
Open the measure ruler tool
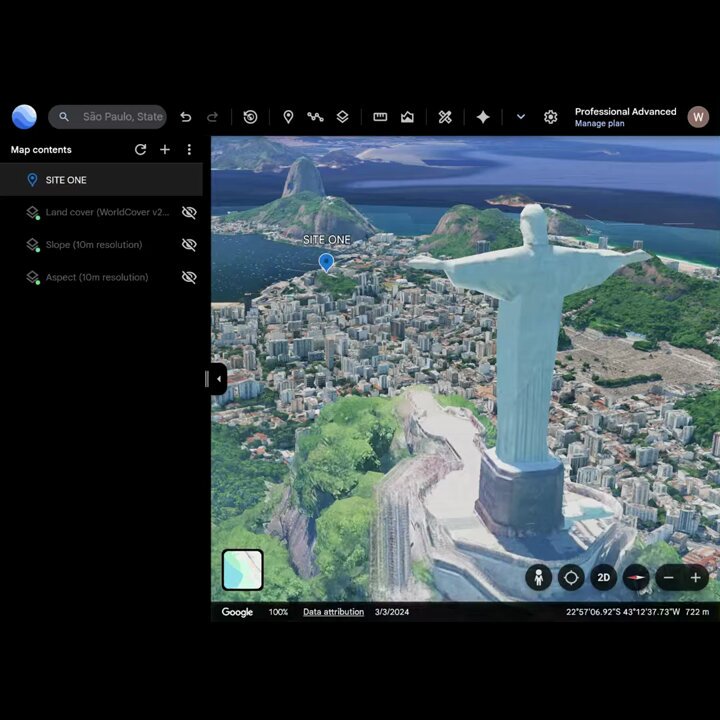coord(380,117)
